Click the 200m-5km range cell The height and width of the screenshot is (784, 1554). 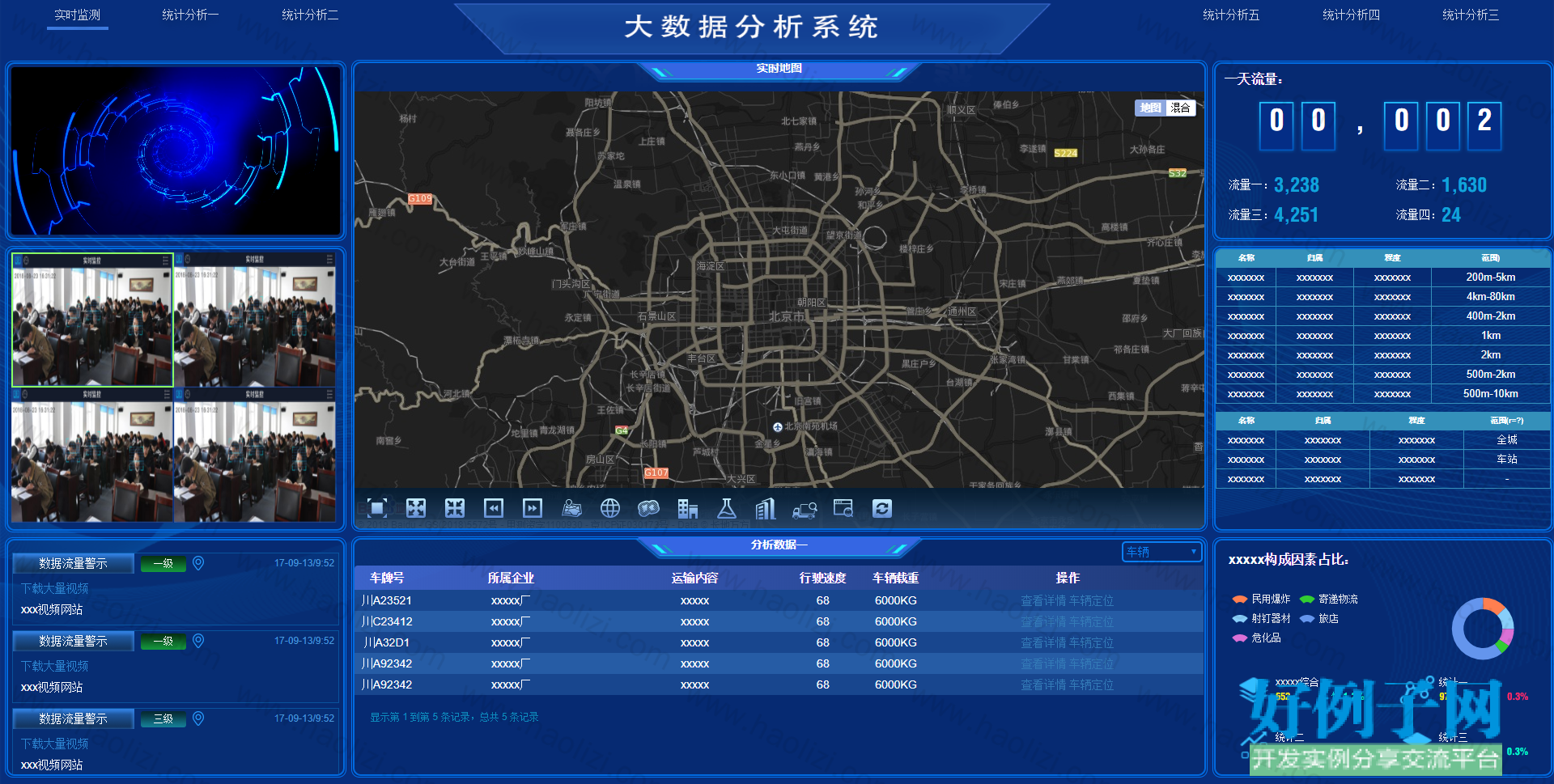click(1491, 277)
